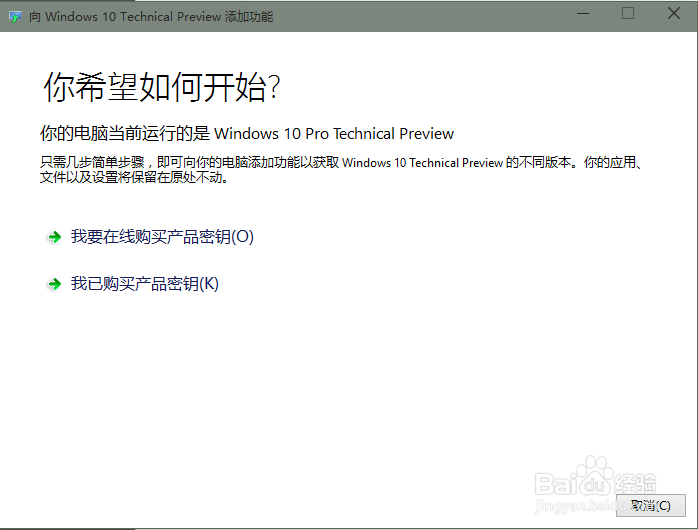Click the window icon in the title bar
This screenshot has height=530, width=698.
[x=15, y=17]
